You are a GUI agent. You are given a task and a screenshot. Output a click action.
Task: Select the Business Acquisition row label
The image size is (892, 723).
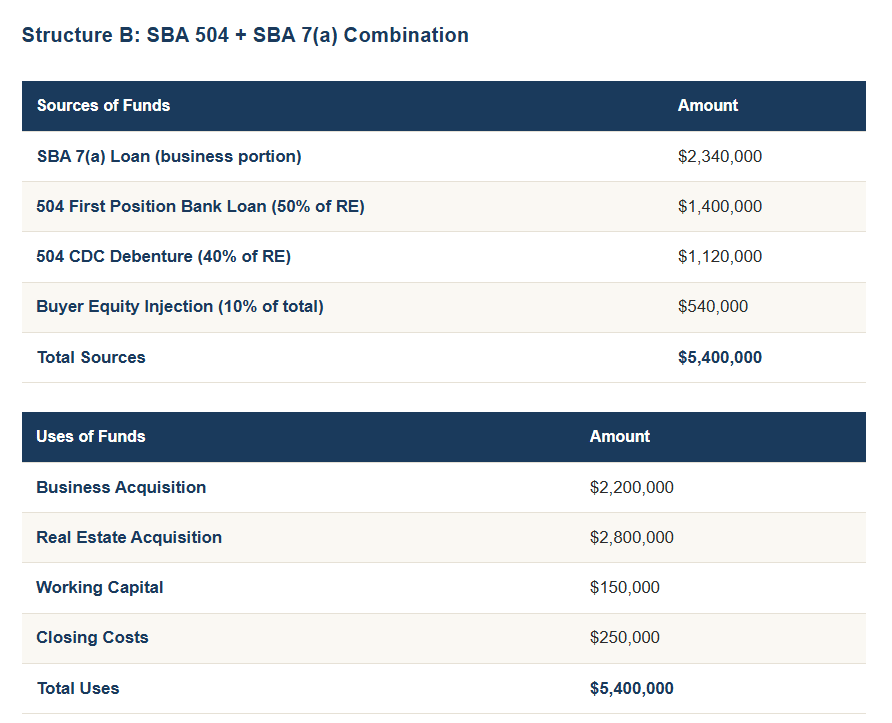pos(121,487)
